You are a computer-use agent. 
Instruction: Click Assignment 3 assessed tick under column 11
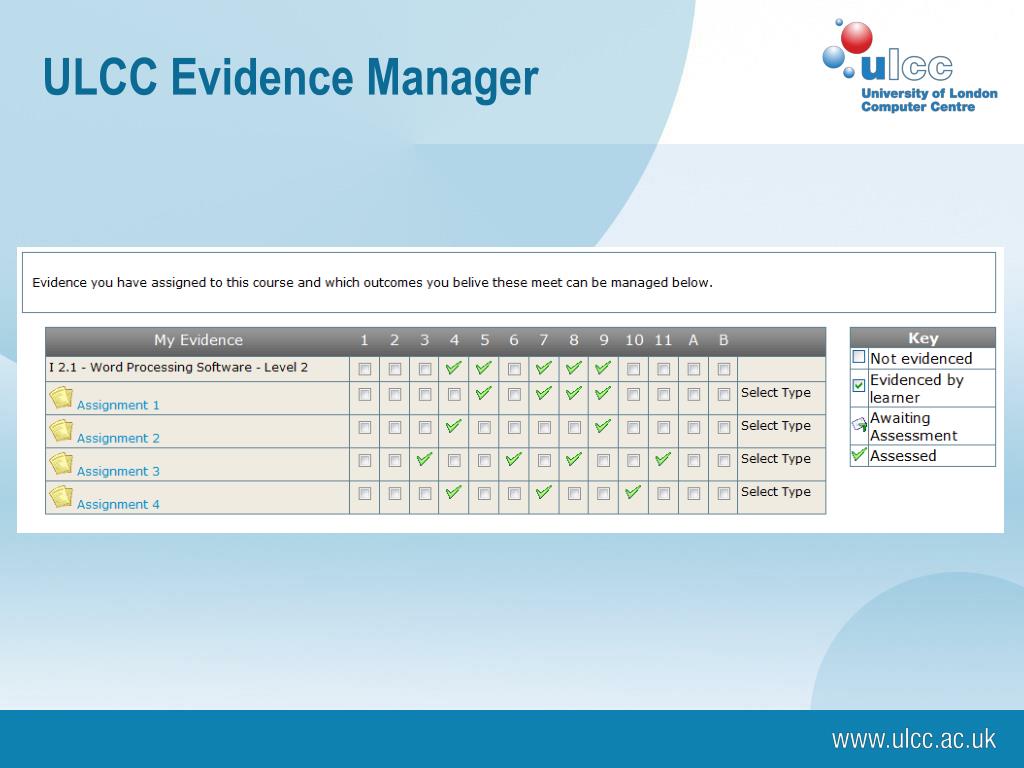663,459
